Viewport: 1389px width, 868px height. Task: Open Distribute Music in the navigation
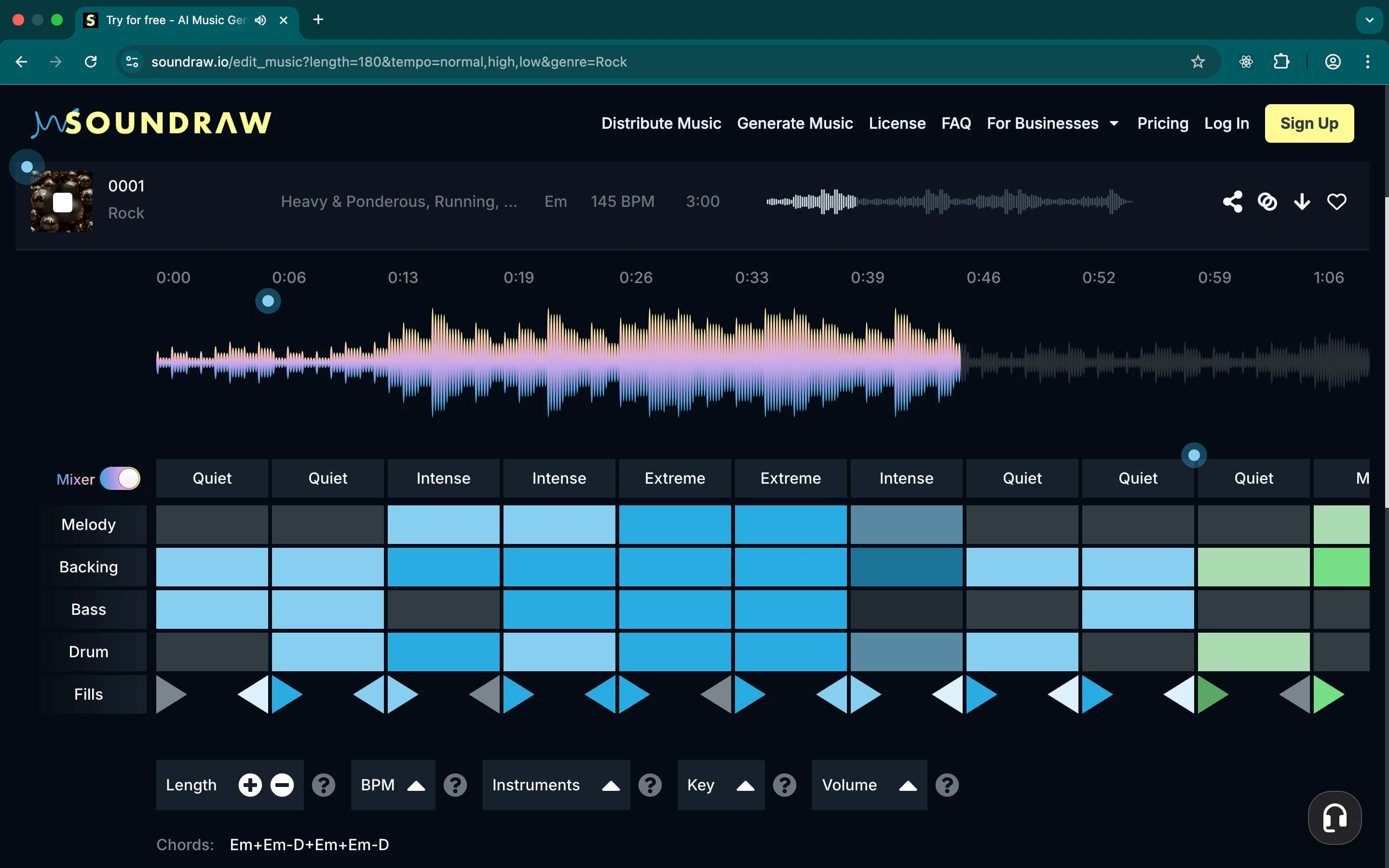[661, 123]
